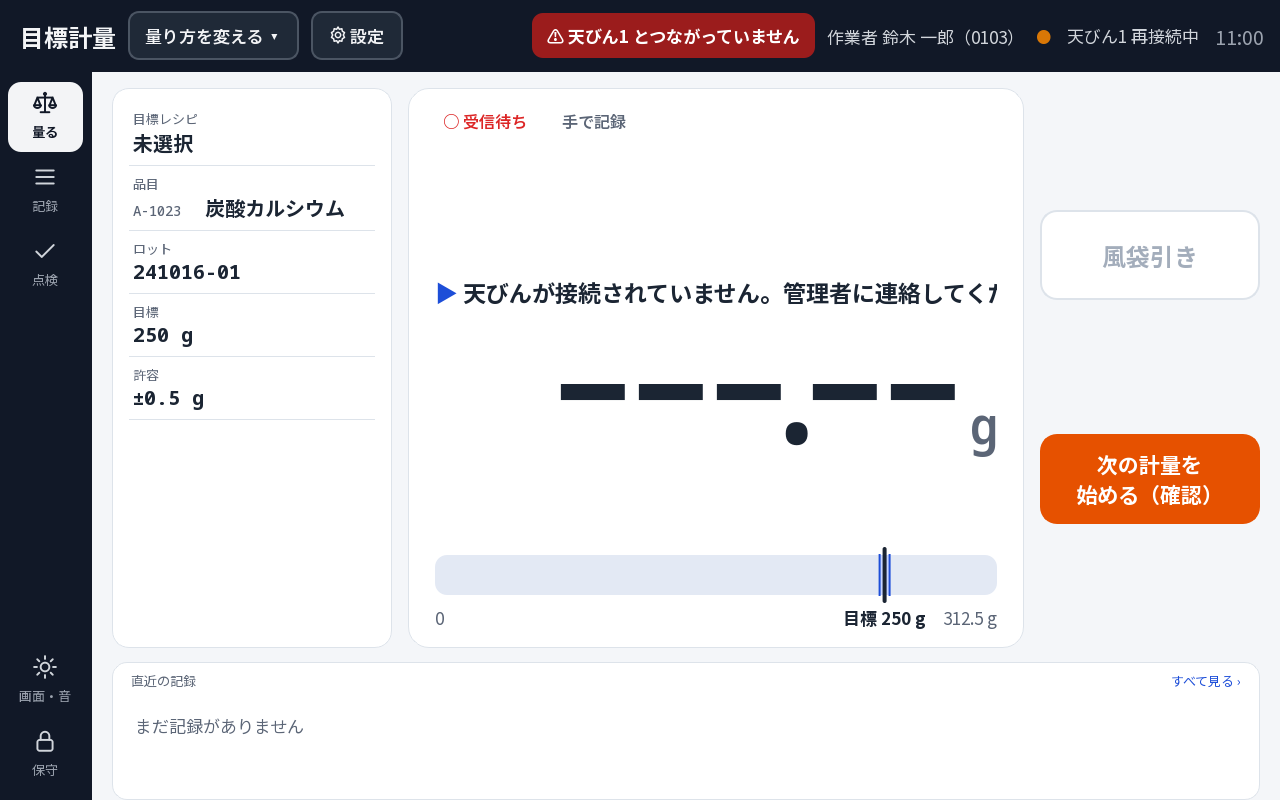The image size is (1280, 800).
Task: Click the 目標 250 g label under the gauge
Action: pyautogui.click(x=885, y=619)
